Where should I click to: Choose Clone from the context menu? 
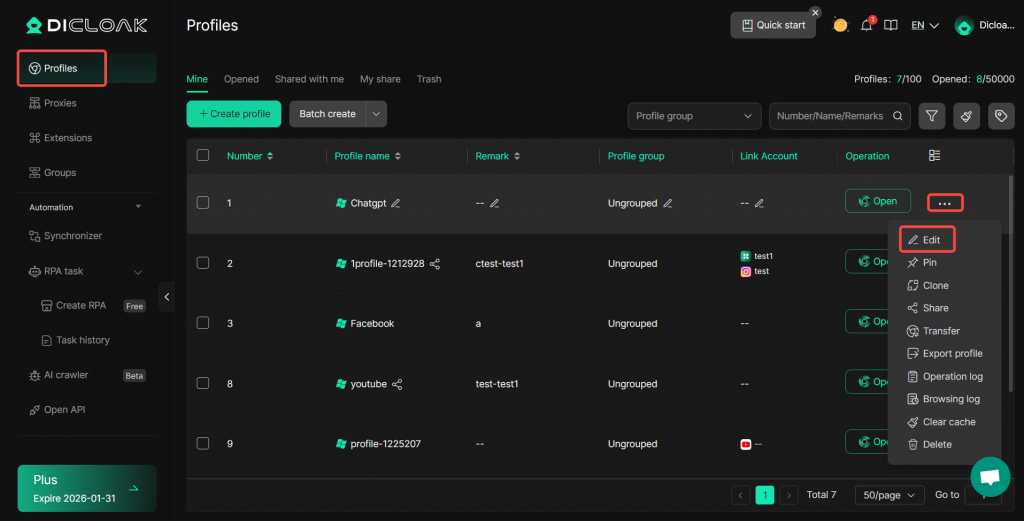pos(935,285)
